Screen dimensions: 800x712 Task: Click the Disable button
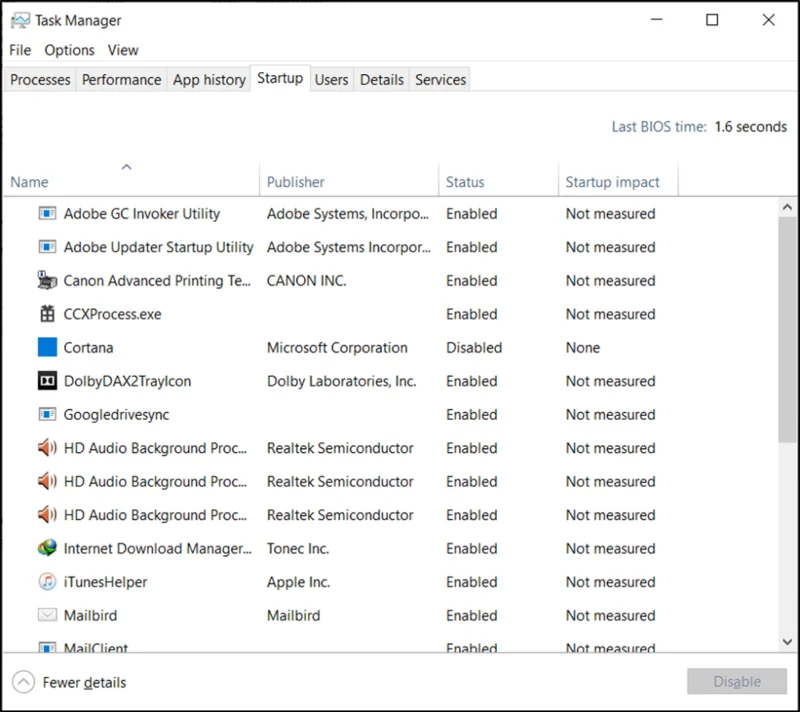(x=737, y=681)
